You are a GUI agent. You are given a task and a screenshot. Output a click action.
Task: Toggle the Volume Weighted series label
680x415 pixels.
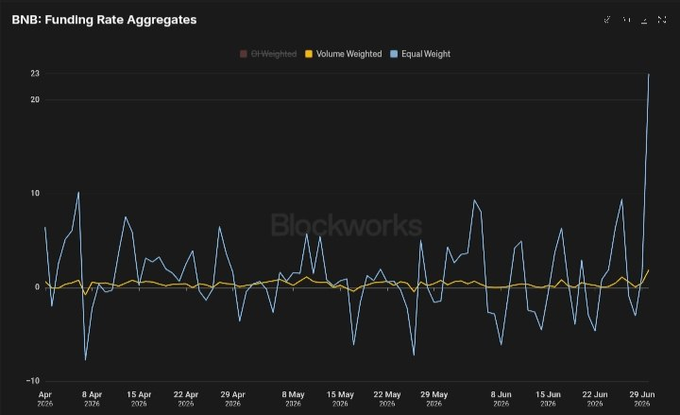point(349,54)
